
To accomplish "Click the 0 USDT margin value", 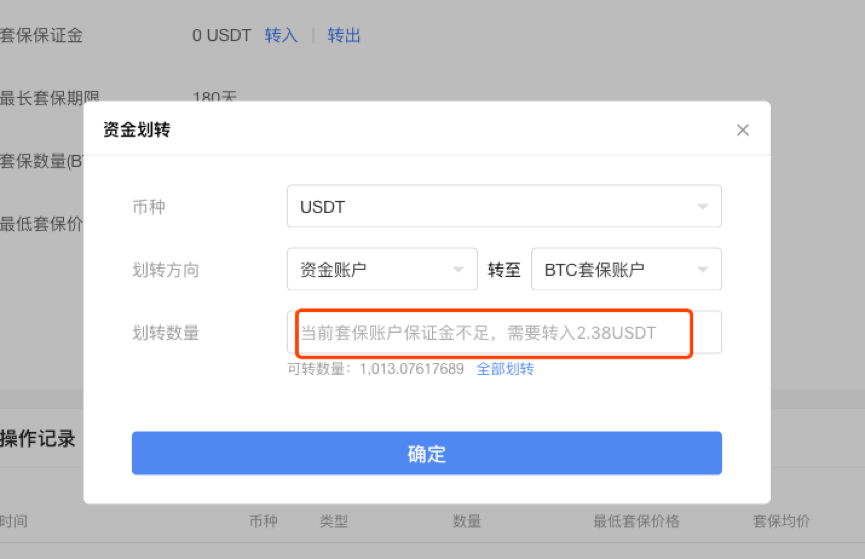I will point(222,36).
